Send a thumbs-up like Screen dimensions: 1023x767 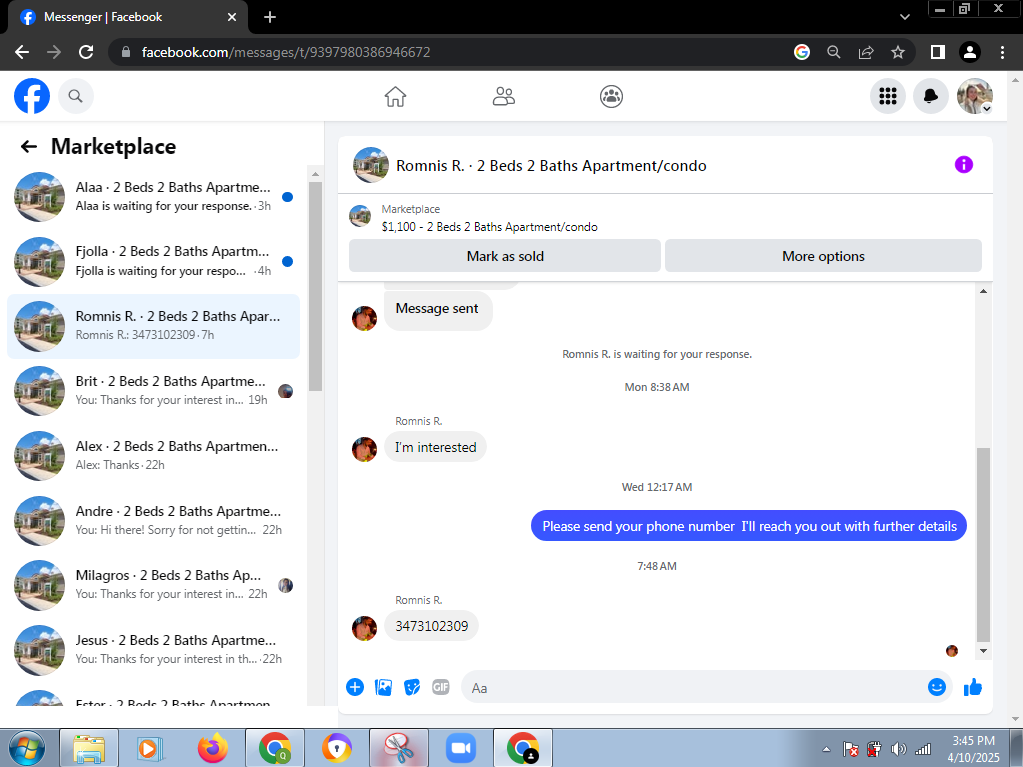973,687
